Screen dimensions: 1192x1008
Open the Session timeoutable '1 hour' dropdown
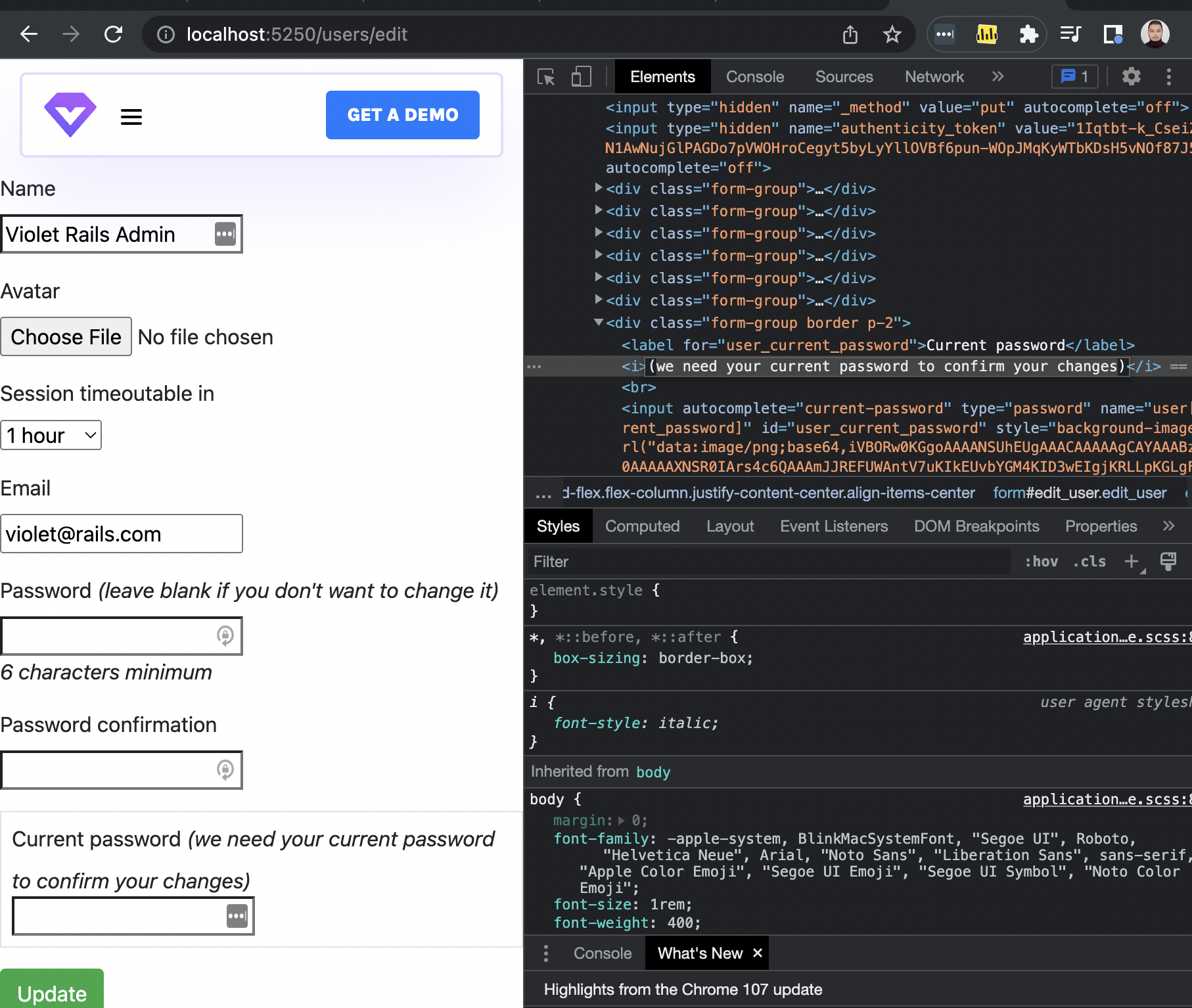point(51,435)
